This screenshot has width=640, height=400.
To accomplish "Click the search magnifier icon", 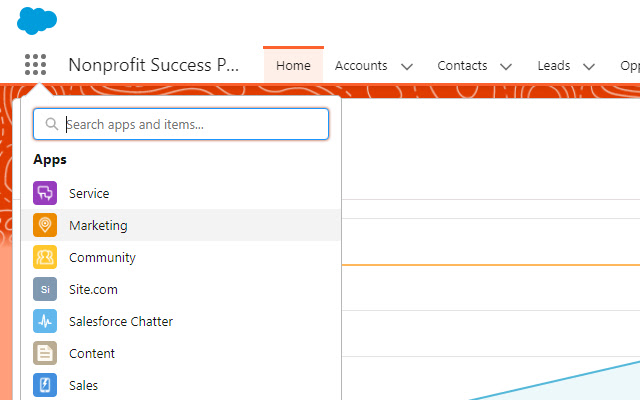I will click(x=51, y=124).
